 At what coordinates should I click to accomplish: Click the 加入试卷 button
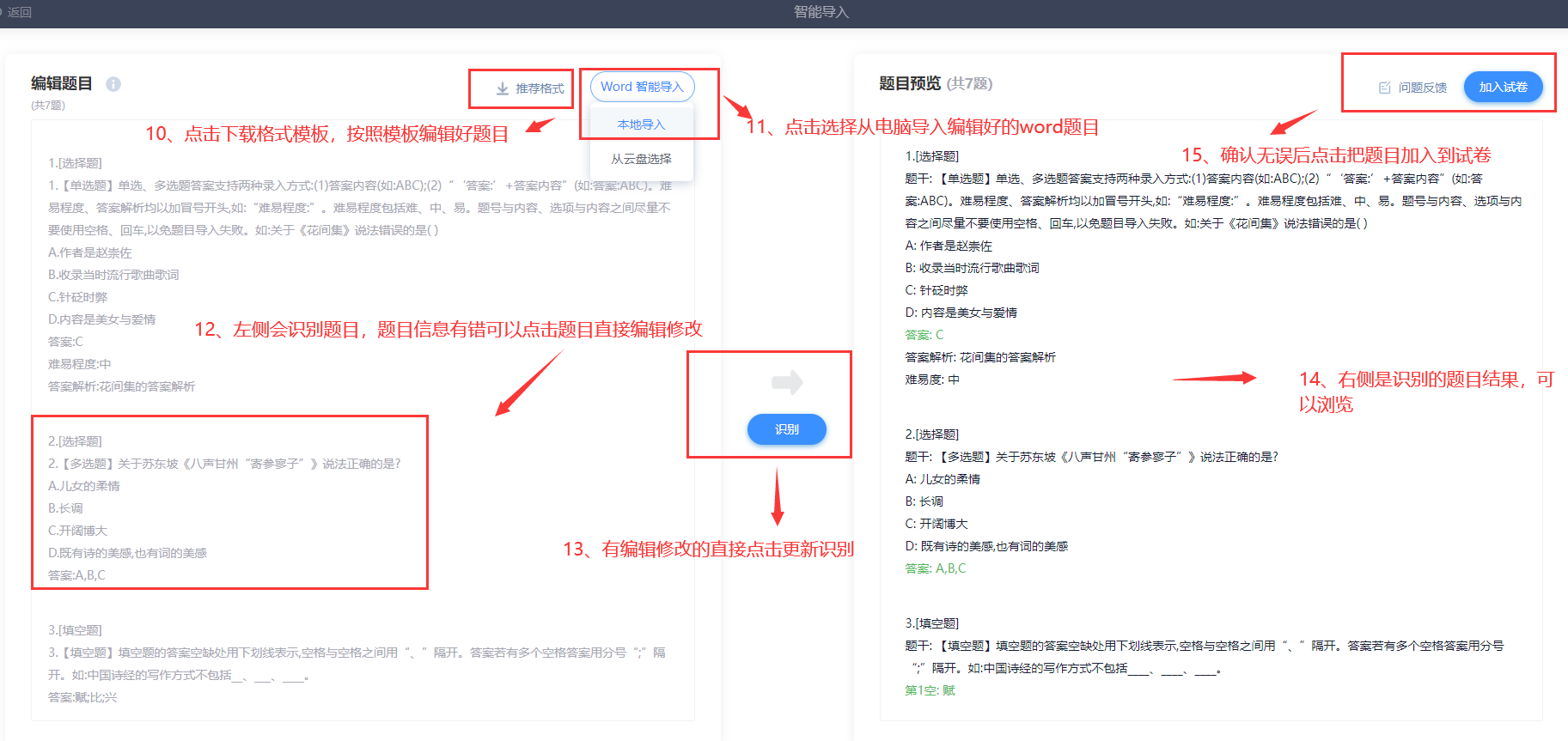tap(1503, 87)
